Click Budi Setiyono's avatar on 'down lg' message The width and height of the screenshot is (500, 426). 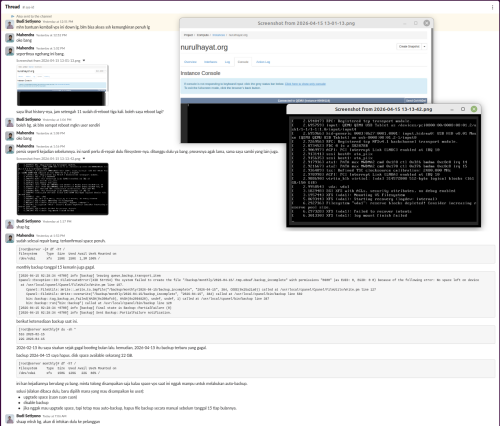point(10,24)
